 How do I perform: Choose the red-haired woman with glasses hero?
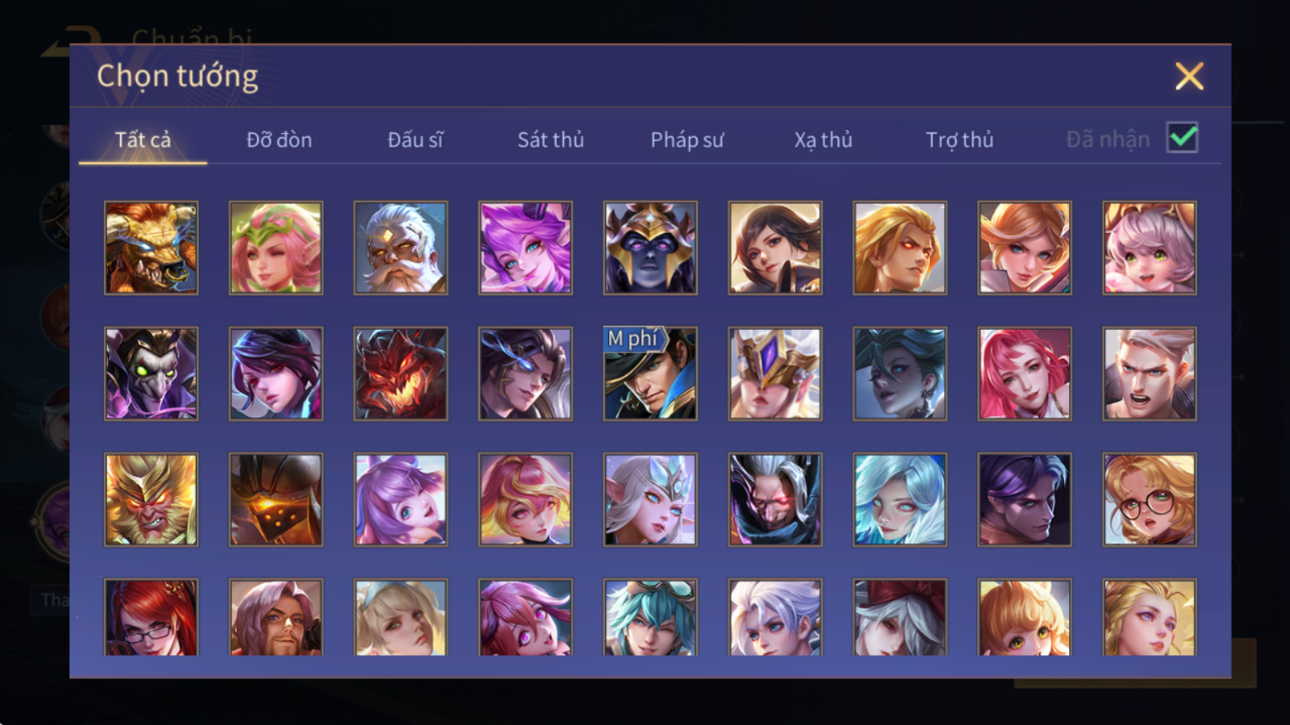pos(151,617)
